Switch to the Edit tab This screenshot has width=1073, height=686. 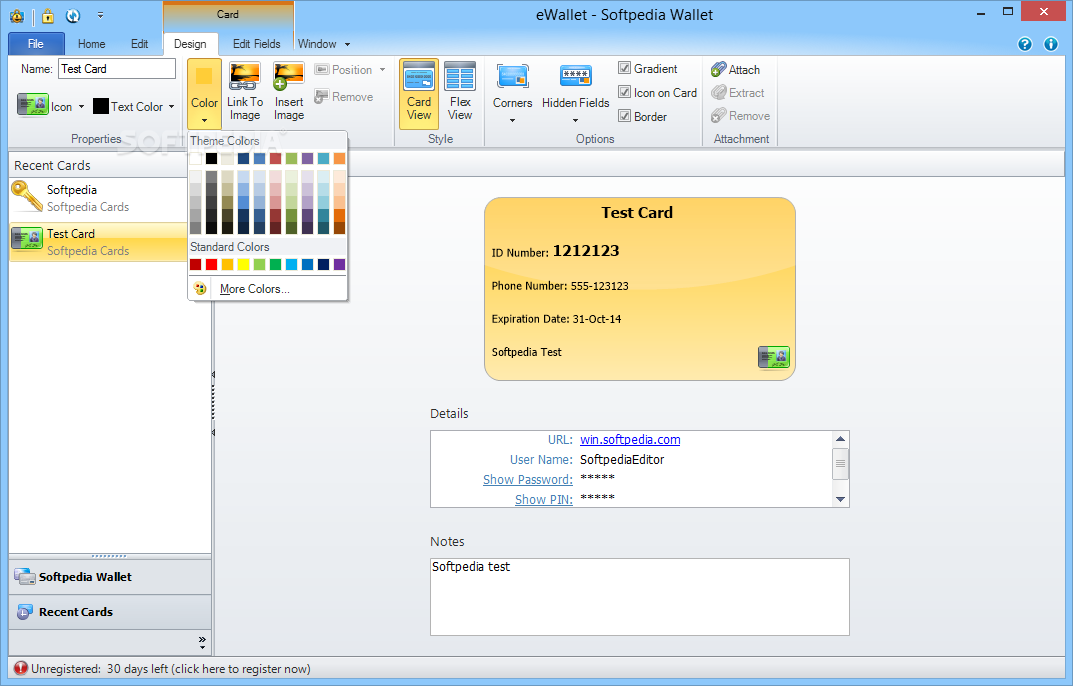[140, 44]
